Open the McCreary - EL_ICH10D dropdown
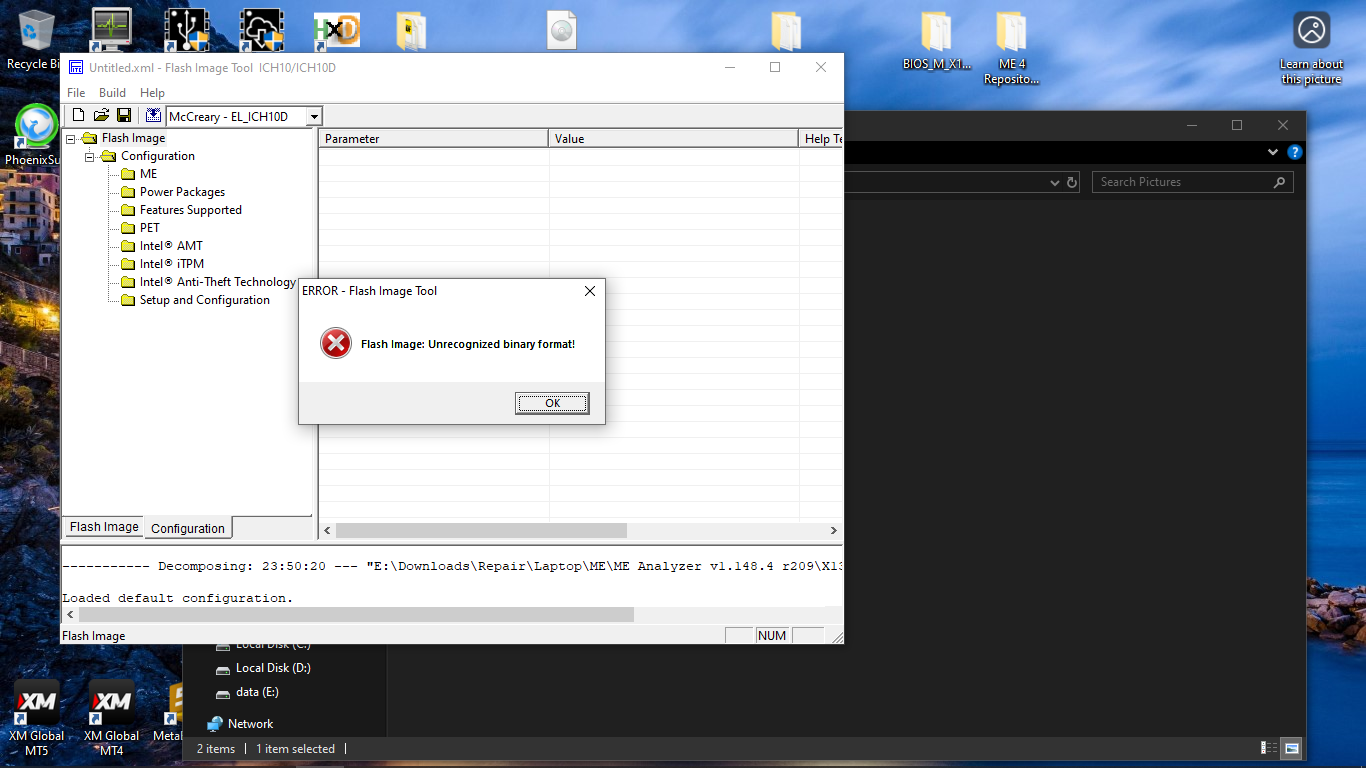The width and height of the screenshot is (1366, 768). 314,117
